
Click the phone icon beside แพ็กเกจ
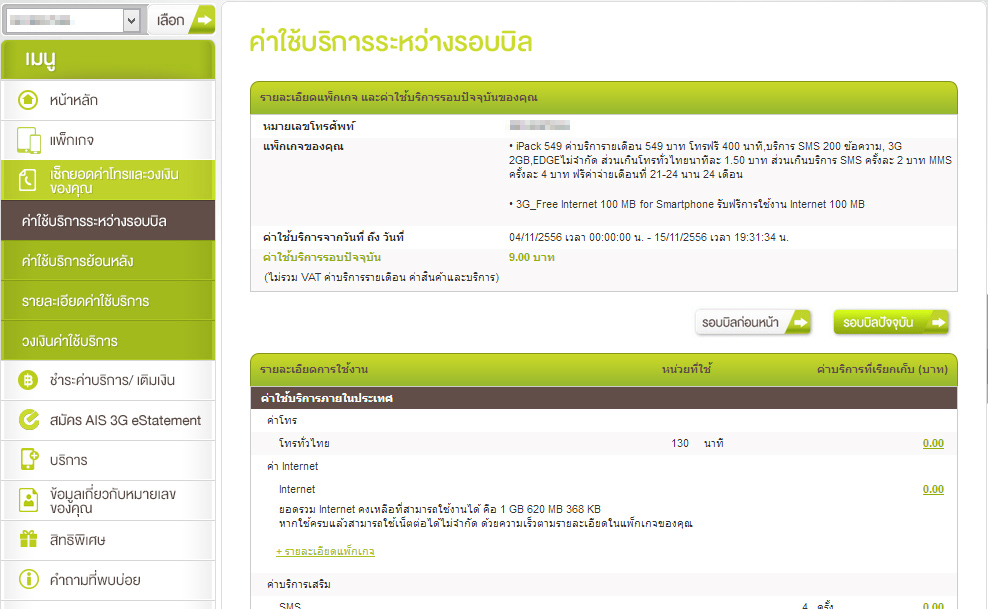pos(28,140)
